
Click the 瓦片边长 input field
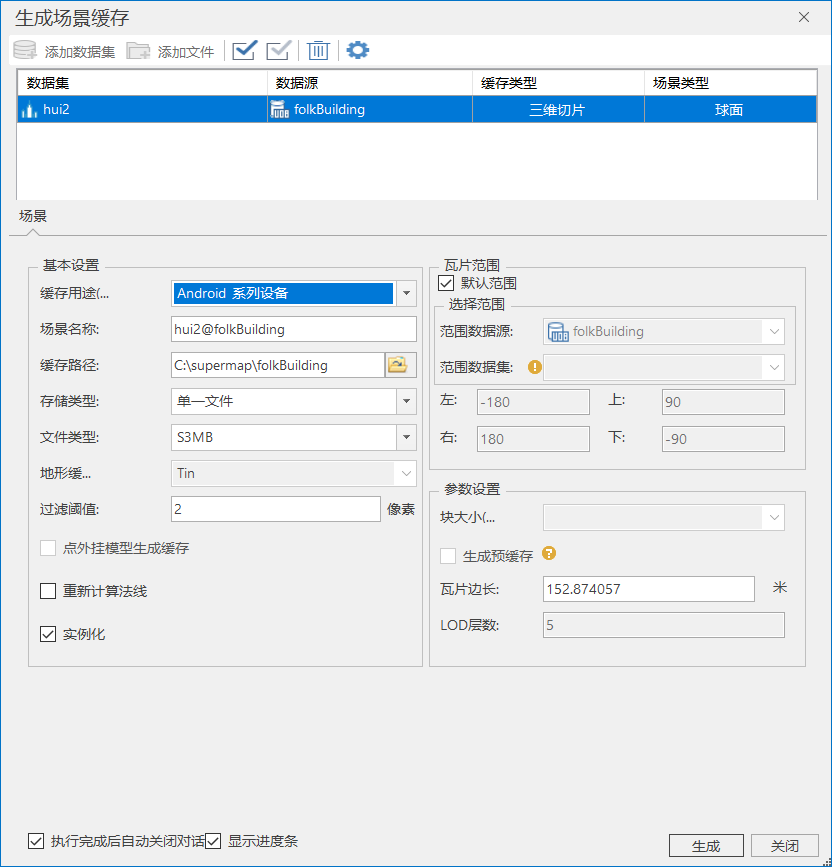(x=648, y=589)
